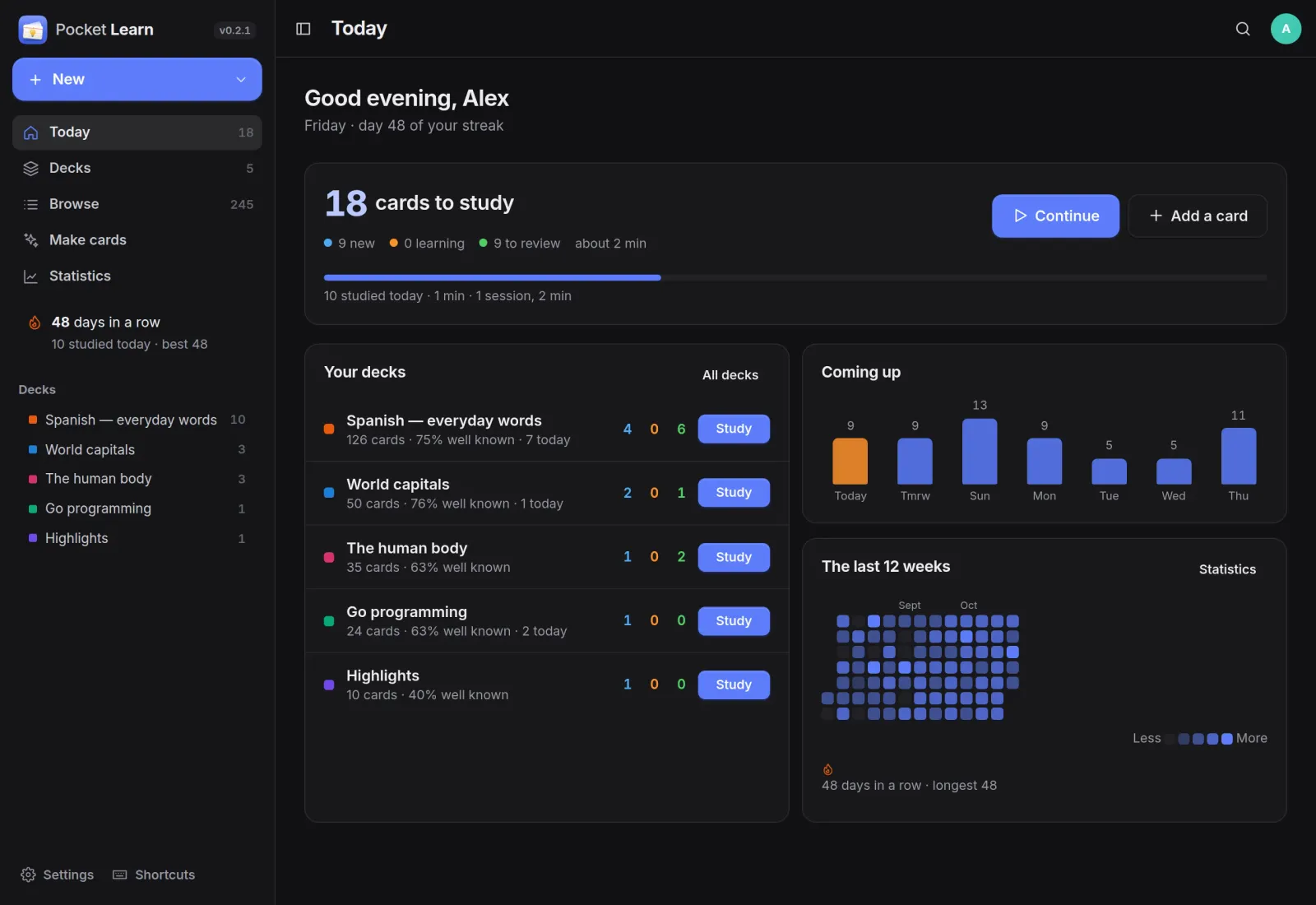Screen dimensions: 1316x905
Task: Select The human body in sidebar decks
Action: click(x=137, y=479)
